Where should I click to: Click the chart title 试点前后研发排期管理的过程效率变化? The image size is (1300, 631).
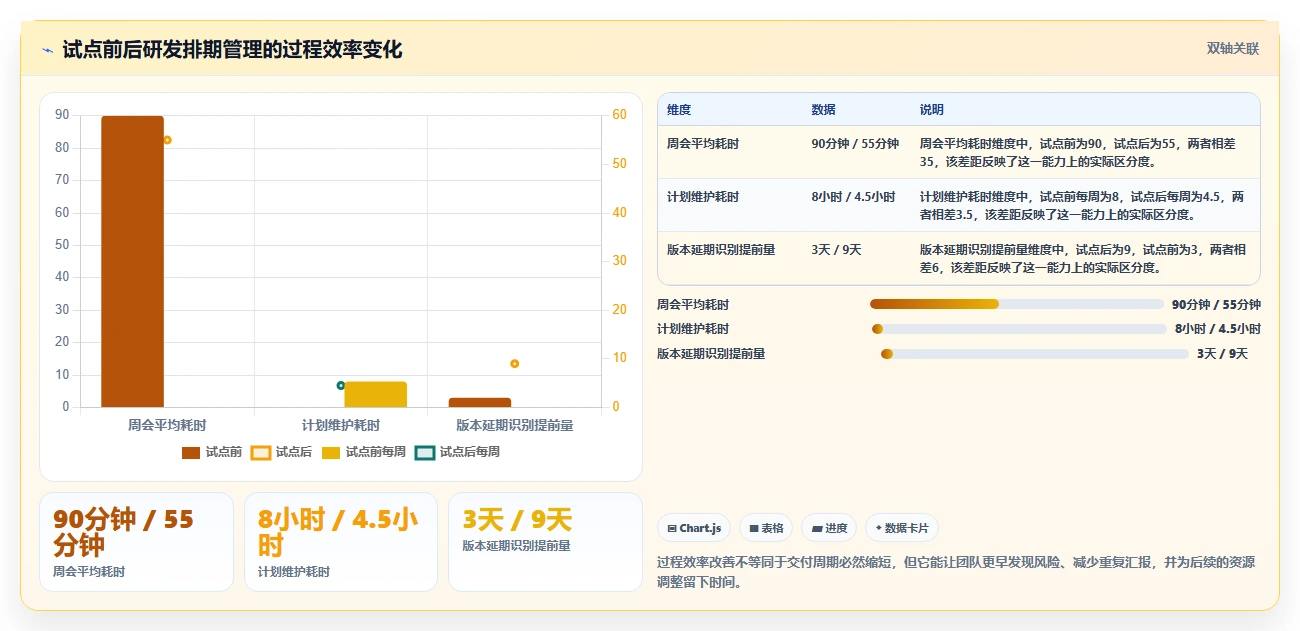pos(232,50)
